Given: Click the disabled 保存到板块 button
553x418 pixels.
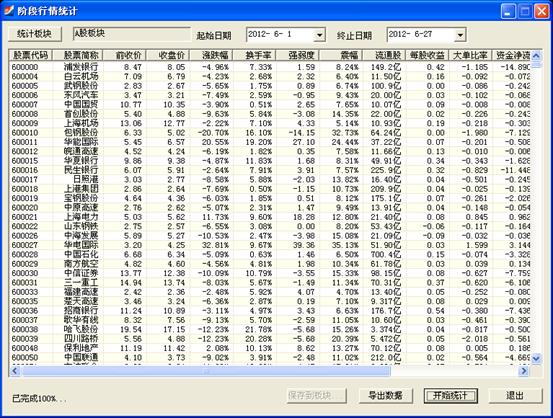Looking at the screenshot, I should [x=316, y=395].
